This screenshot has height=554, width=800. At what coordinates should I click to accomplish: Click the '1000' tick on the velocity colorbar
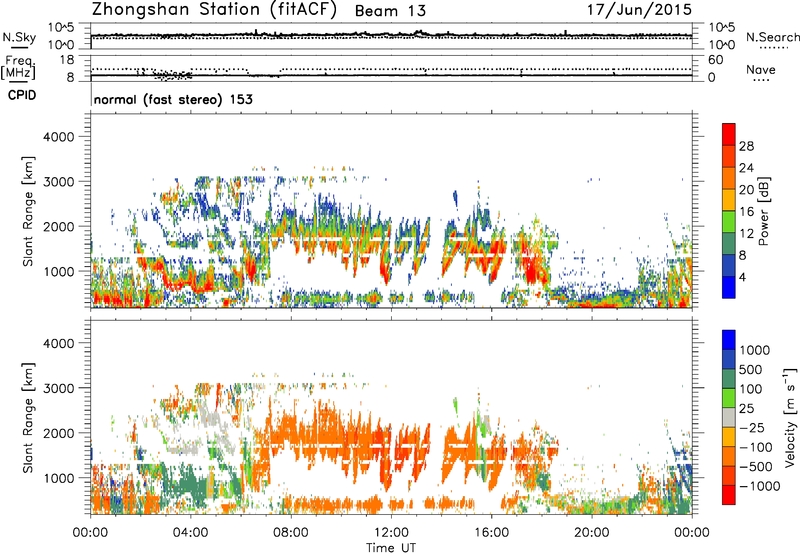[755, 350]
